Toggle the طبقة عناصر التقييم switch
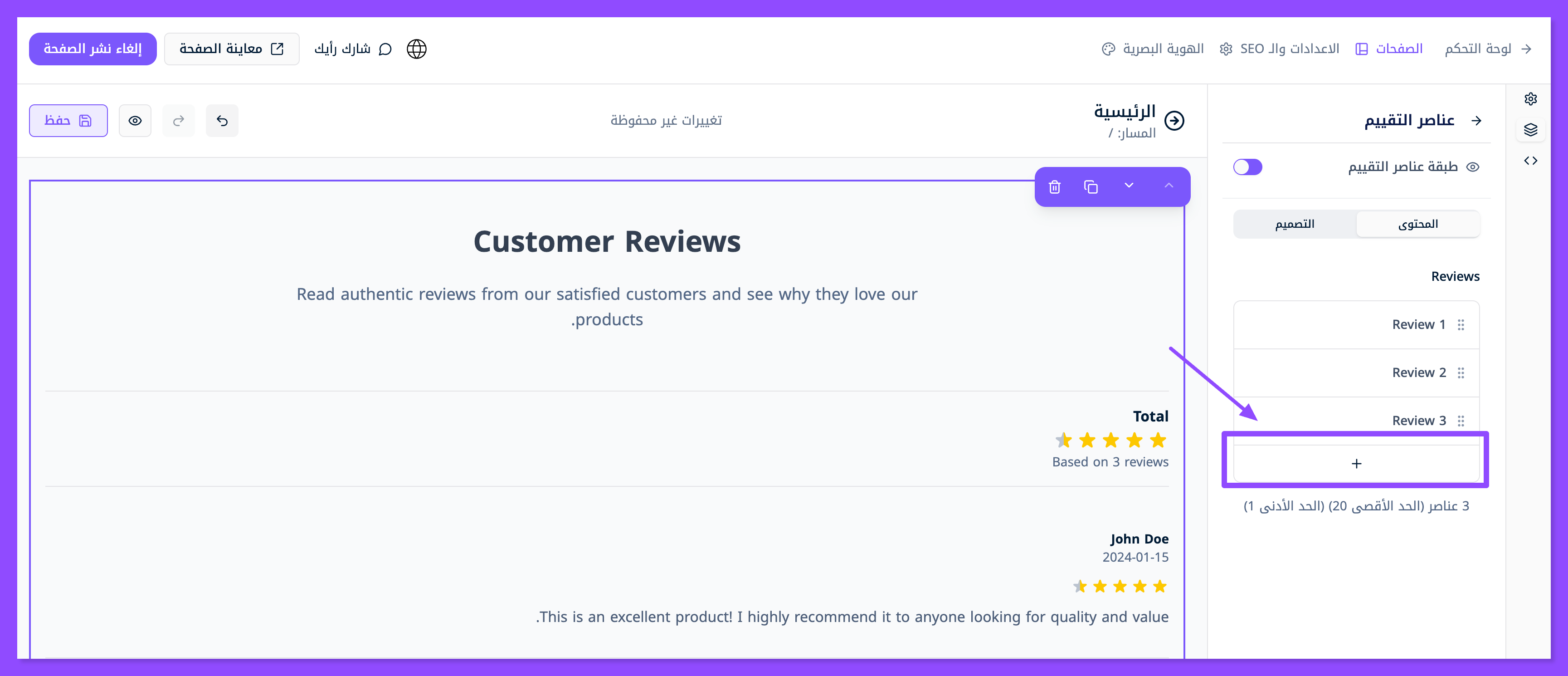 click(x=1248, y=167)
